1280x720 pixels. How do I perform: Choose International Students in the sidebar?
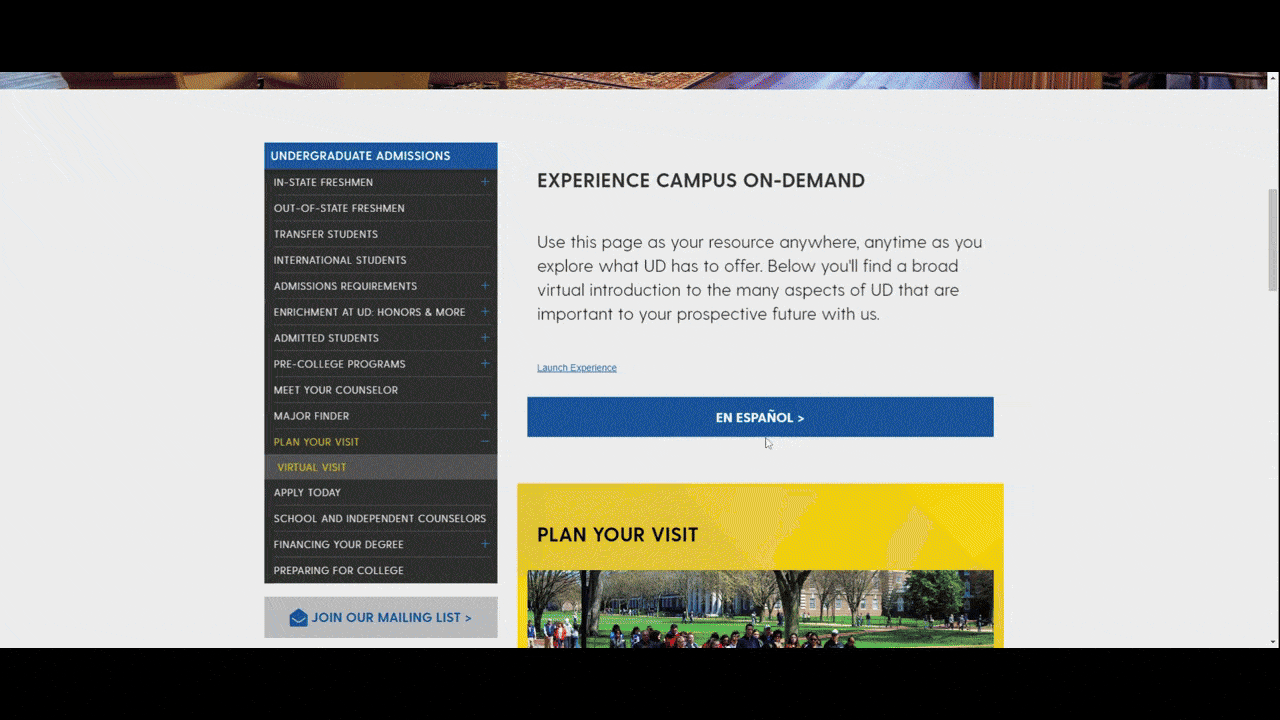click(x=340, y=260)
